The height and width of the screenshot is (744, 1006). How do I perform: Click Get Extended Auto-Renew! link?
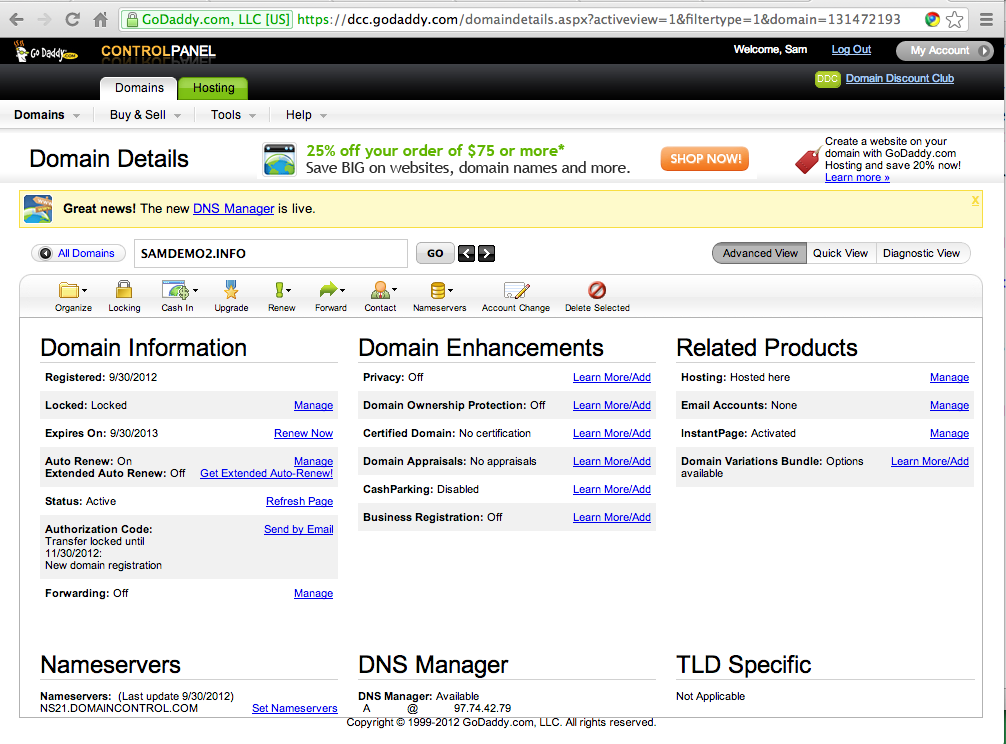[x=266, y=473]
